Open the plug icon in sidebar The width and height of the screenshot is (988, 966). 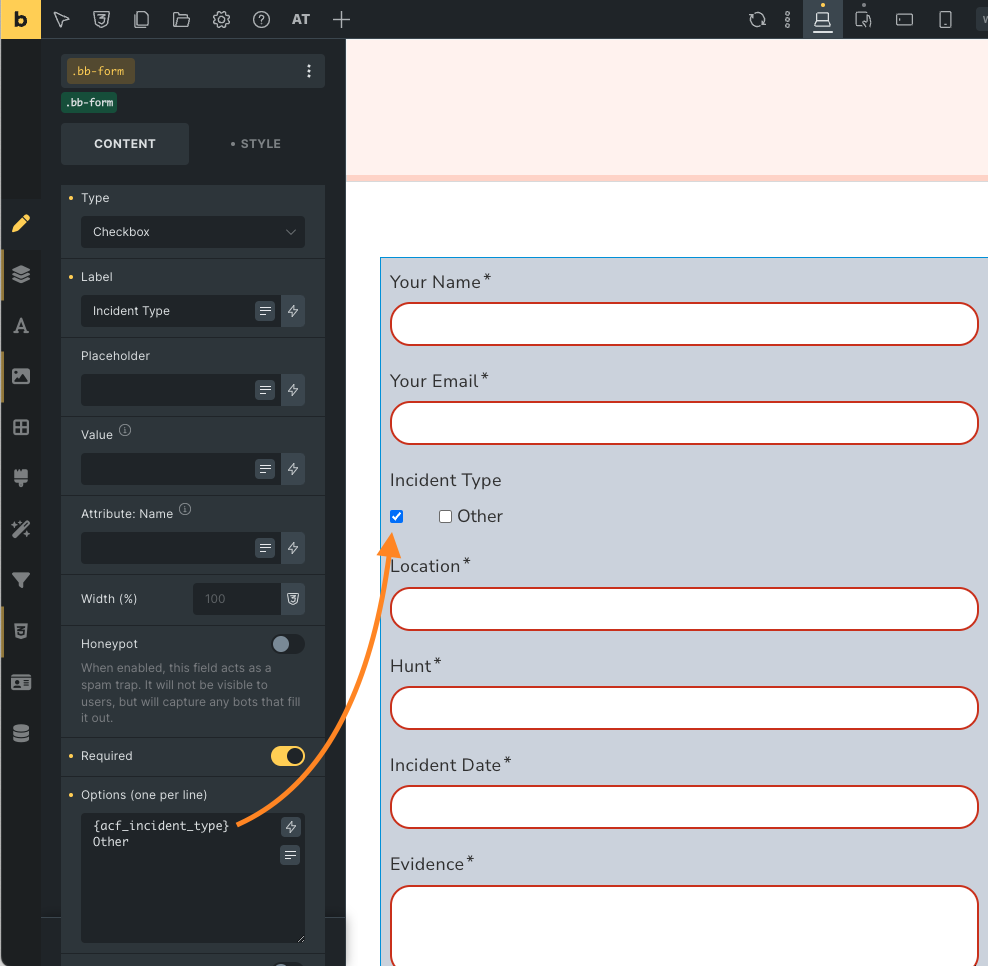pyautogui.click(x=21, y=478)
